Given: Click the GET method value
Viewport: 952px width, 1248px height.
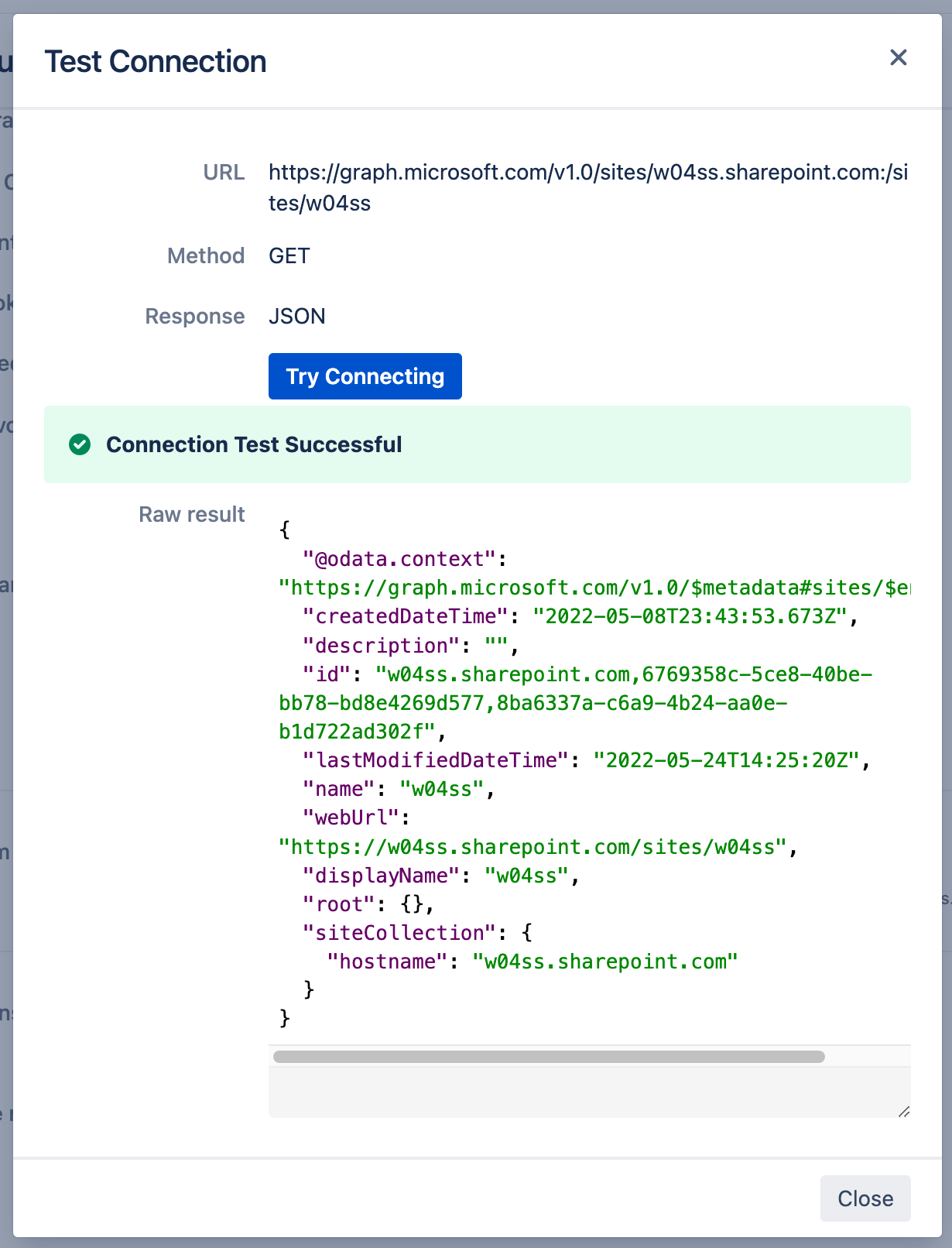Looking at the screenshot, I should point(289,256).
